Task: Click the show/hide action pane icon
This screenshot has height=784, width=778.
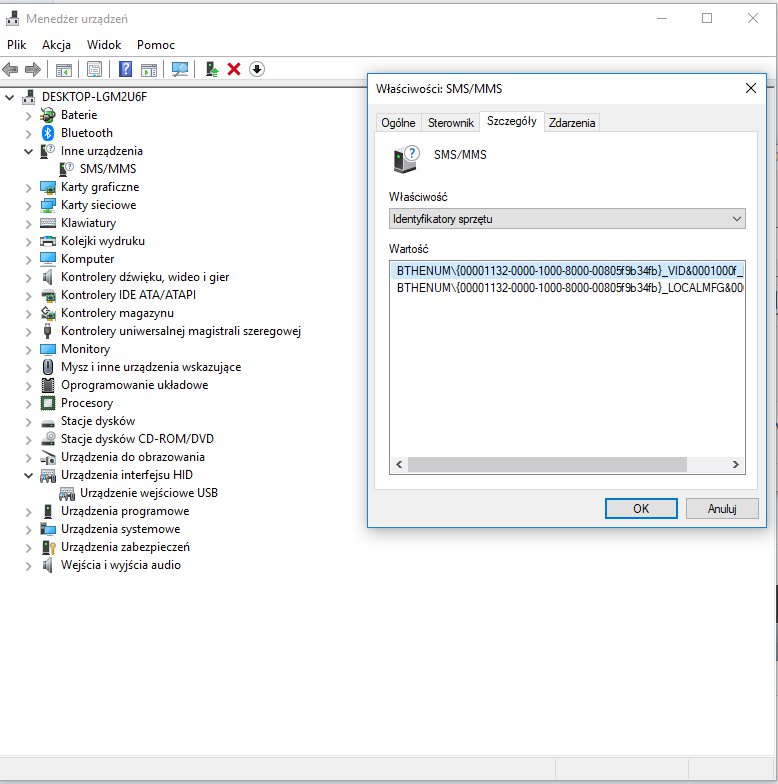Action: coord(148,70)
